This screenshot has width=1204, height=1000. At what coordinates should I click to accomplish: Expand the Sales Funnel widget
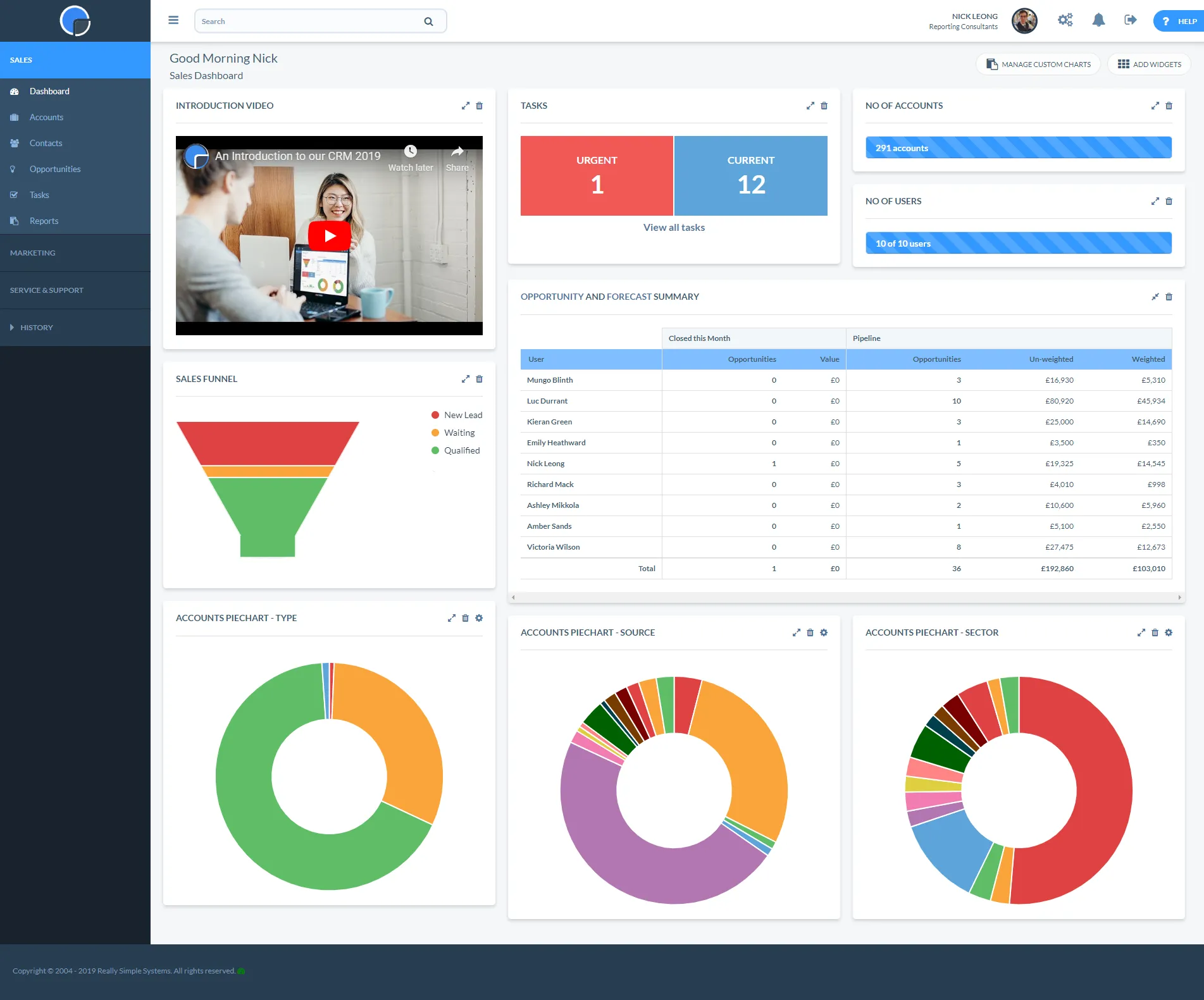[x=466, y=379]
